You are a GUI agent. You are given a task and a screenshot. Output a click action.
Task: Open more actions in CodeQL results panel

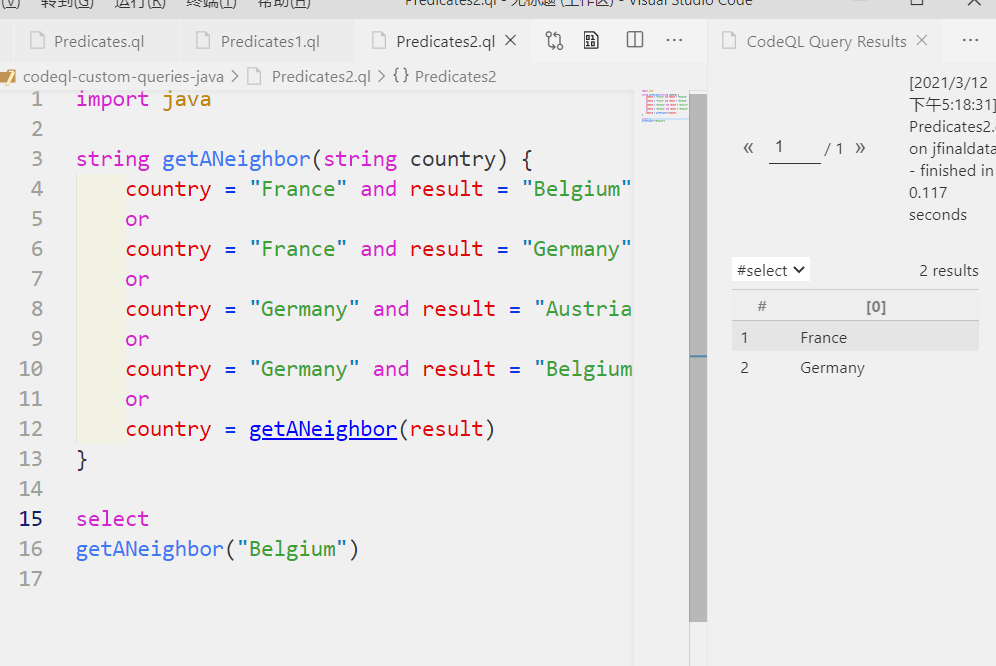(x=970, y=40)
